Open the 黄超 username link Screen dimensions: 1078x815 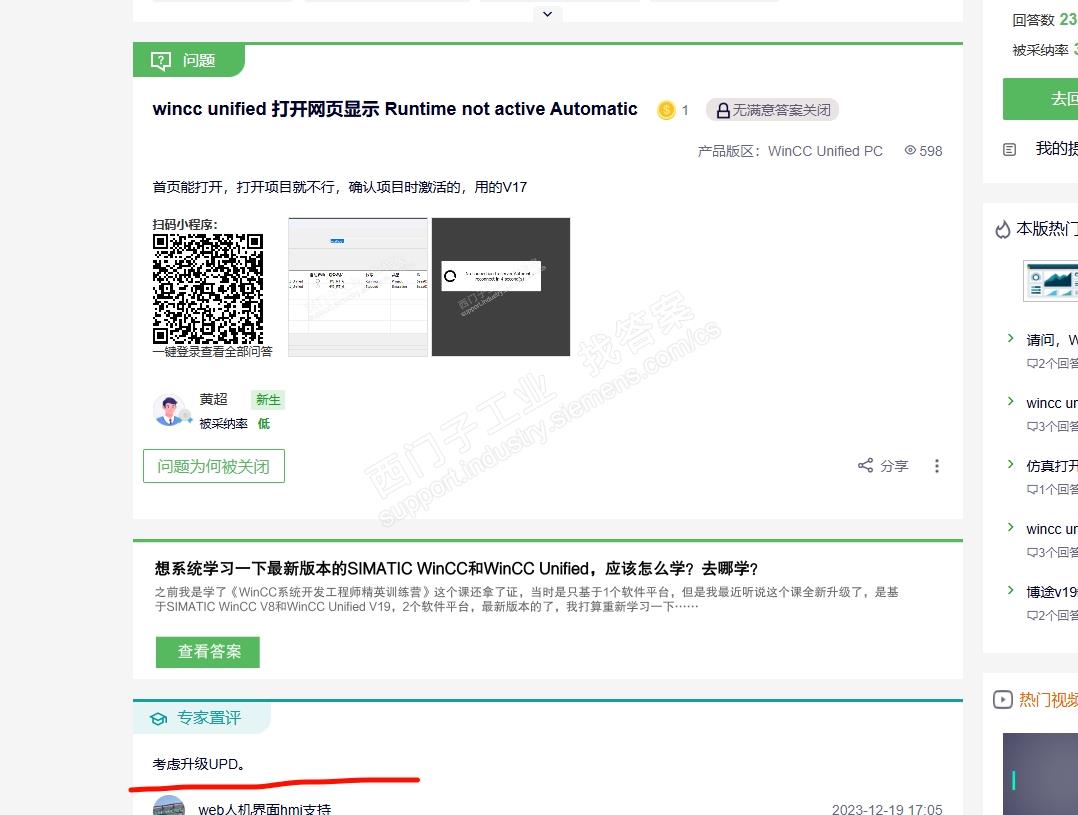click(x=213, y=399)
